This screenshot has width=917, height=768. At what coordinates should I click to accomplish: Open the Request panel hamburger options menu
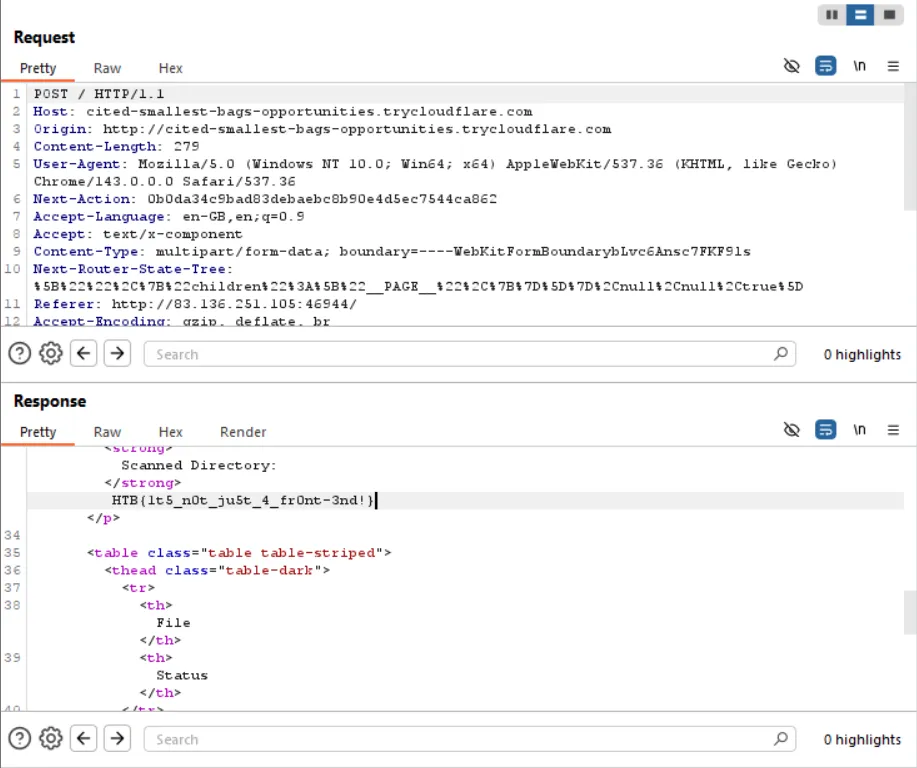[x=893, y=67]
